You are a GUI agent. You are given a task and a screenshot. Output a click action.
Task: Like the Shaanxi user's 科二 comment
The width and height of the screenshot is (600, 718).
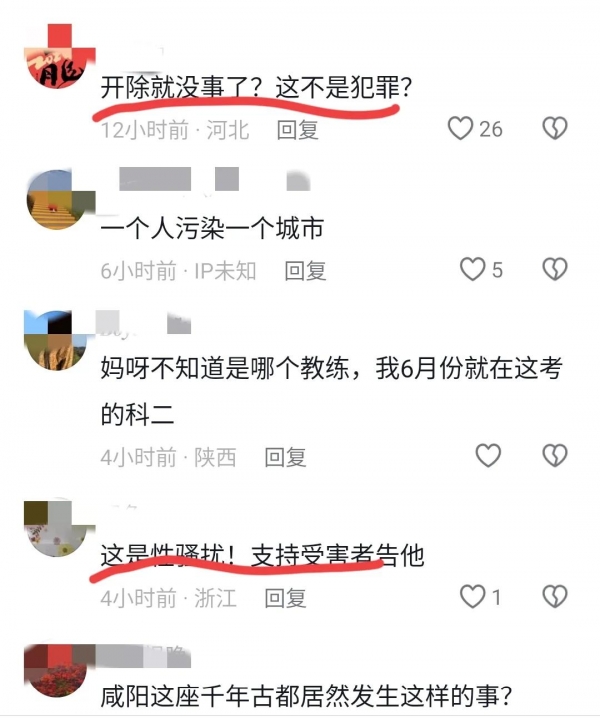[x=488, y=455]
